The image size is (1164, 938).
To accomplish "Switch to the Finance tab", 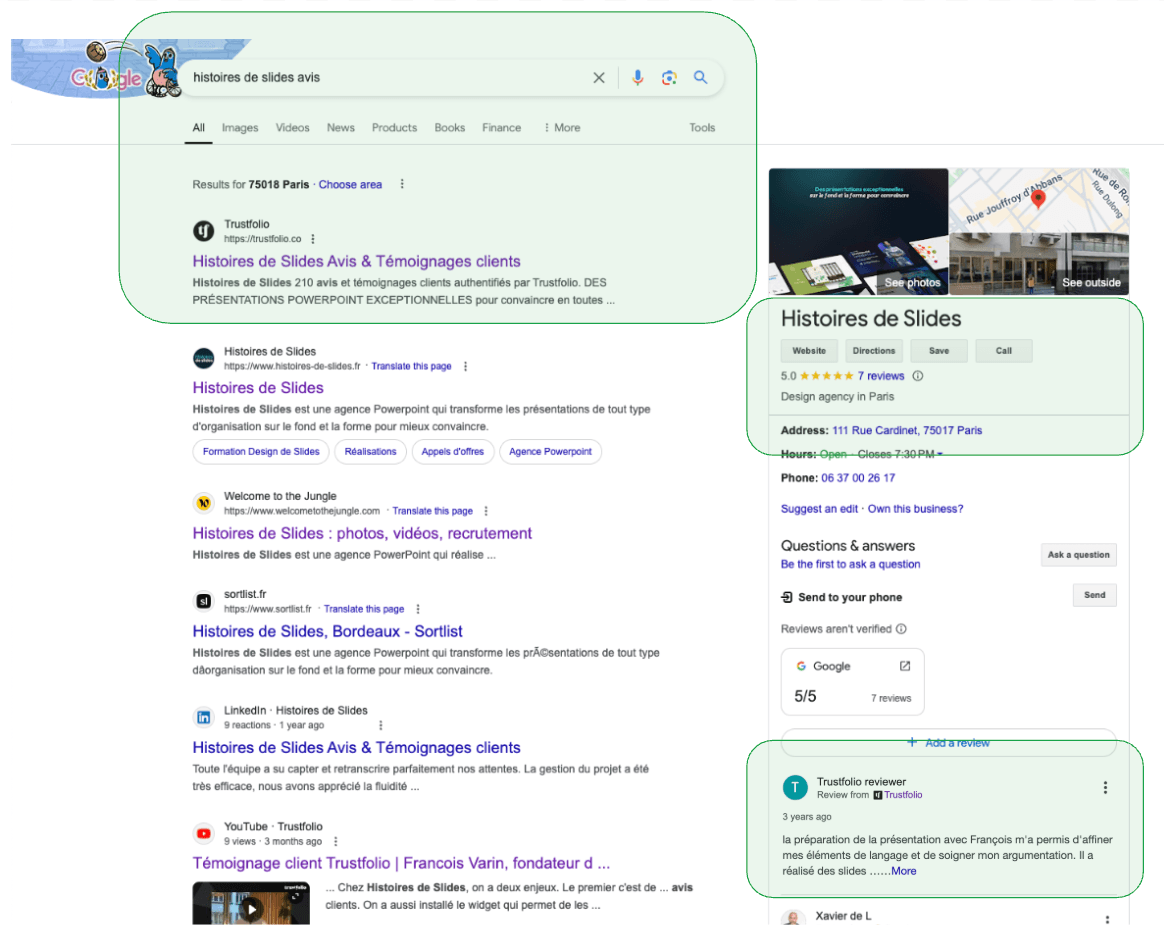I will click(501, 128).
